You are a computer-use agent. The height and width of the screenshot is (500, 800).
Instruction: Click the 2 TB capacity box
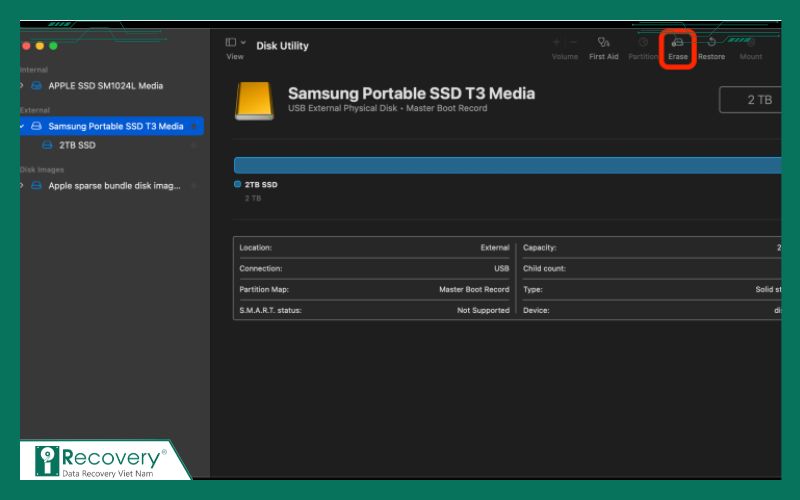749,100
